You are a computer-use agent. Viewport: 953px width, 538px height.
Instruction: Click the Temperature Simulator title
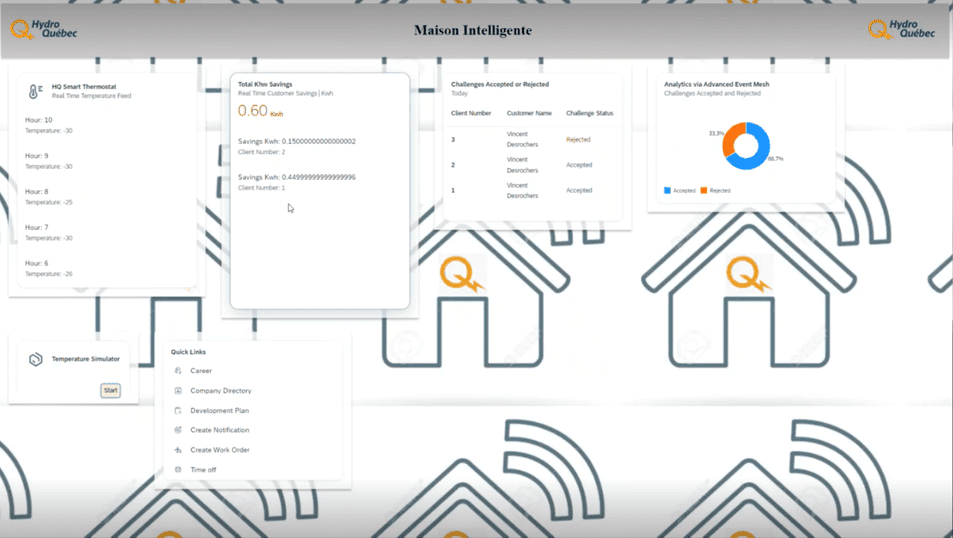pyautogui.click(x=86, y=359)
